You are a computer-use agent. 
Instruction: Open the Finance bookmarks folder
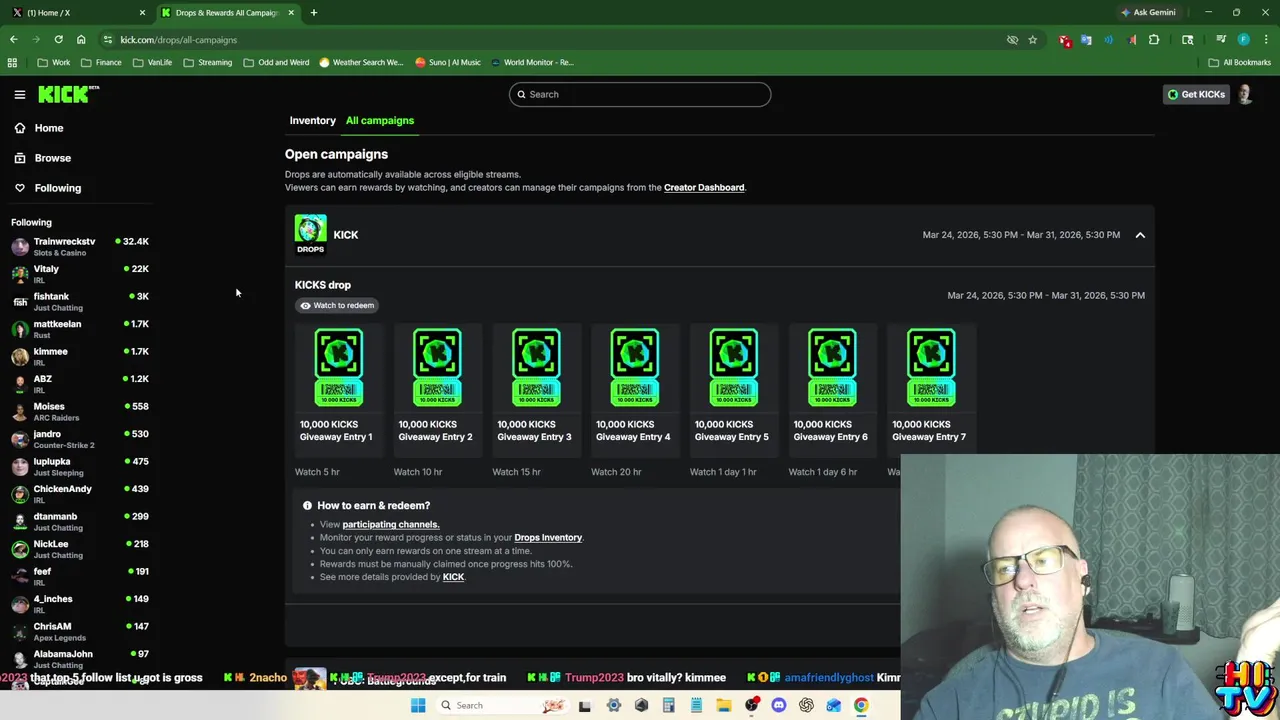[x=101, y=62]
